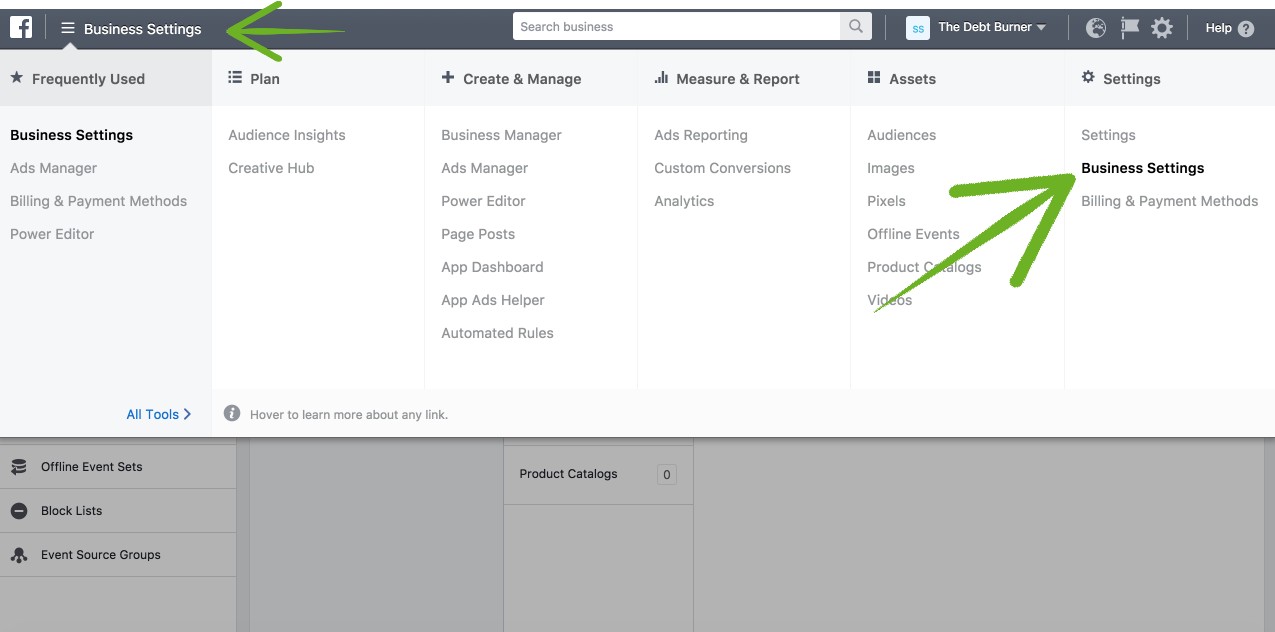The width and height of the screenshot is (1275, 632).
Task: Open Ads Manager under Frequently Used
Action: pyautogui.click(x=53, y=168)
